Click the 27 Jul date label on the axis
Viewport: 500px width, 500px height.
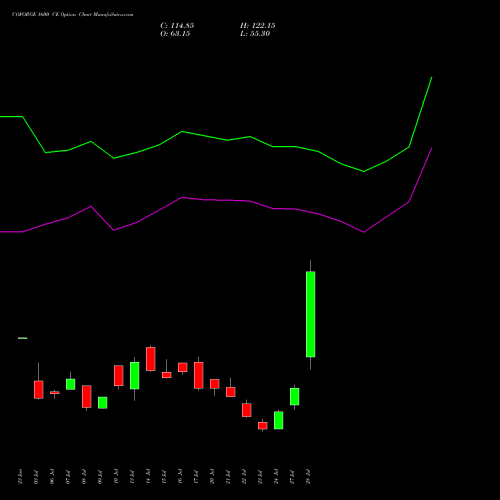(292, 477)
